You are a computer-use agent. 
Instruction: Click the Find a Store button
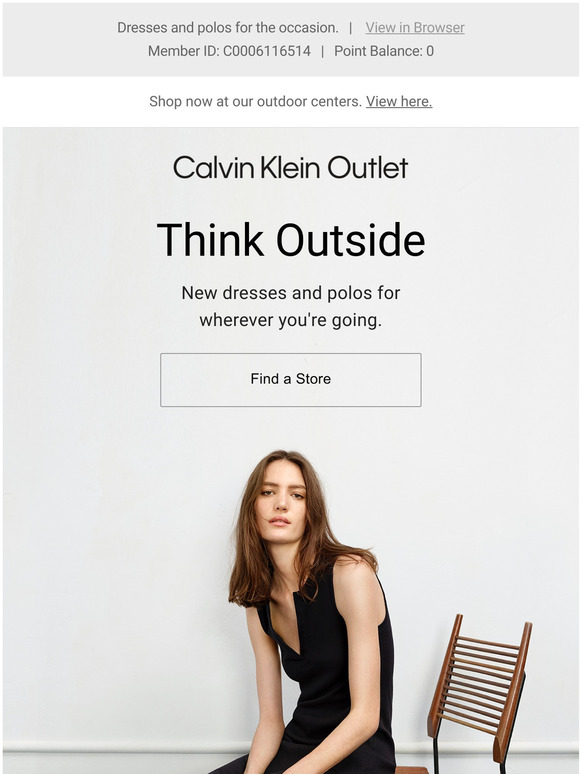[291, 380]
